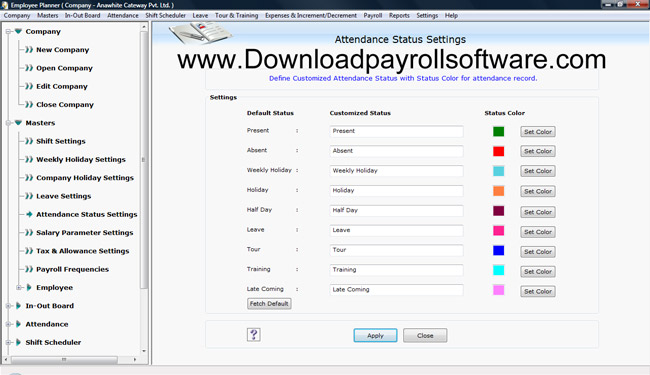Click the Late Coming customized status field

click(396, 290)
